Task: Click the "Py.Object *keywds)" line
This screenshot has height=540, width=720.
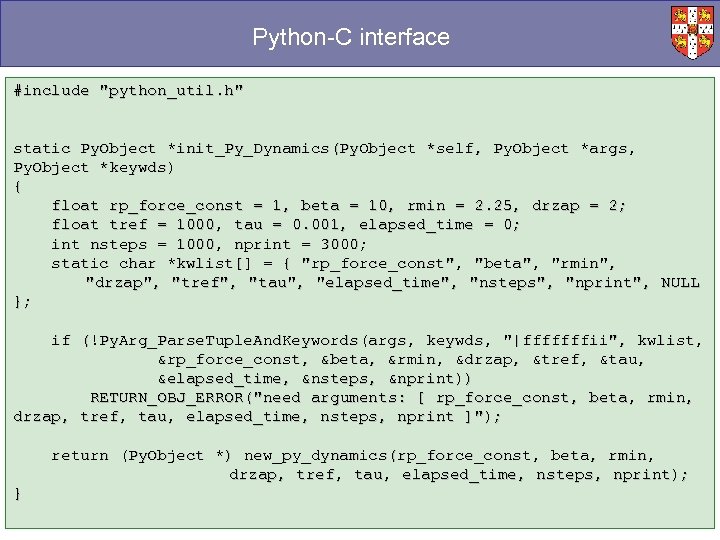Action: tap(94, 168)
